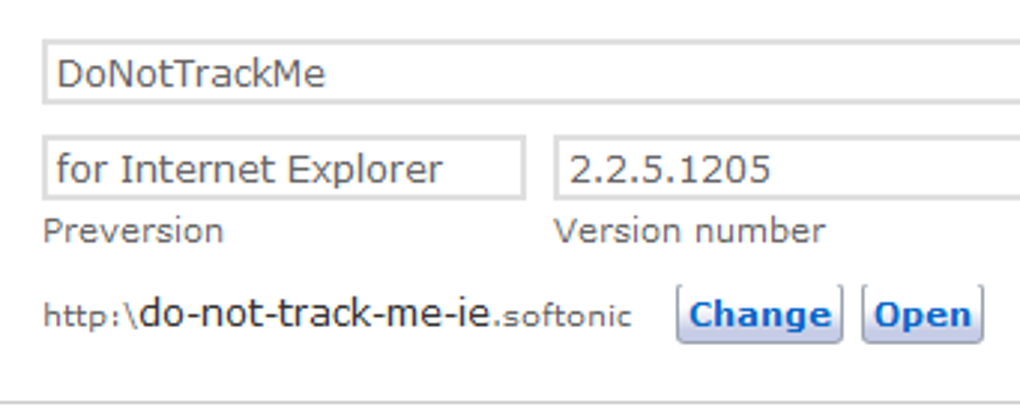Click the '.softonic' suffix of the URL
The height and width of the screenshot is (416, 1020).
565,317
